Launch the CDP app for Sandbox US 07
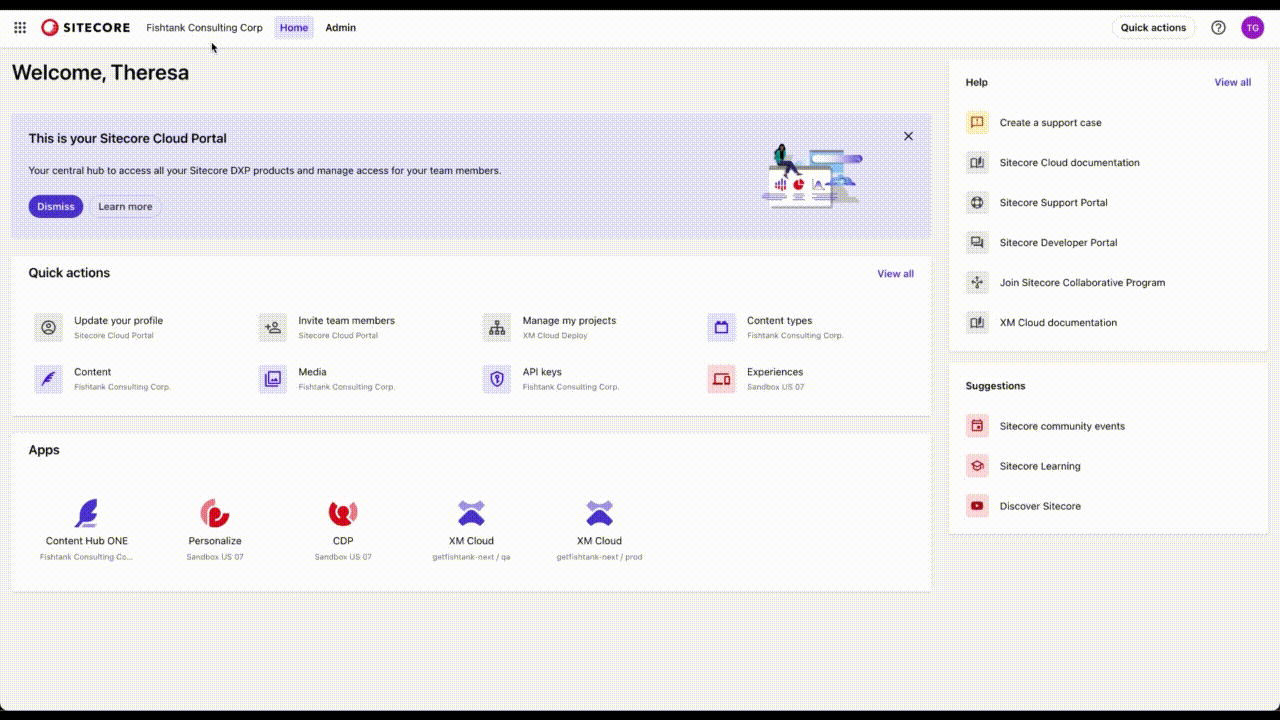 (342, 513)
